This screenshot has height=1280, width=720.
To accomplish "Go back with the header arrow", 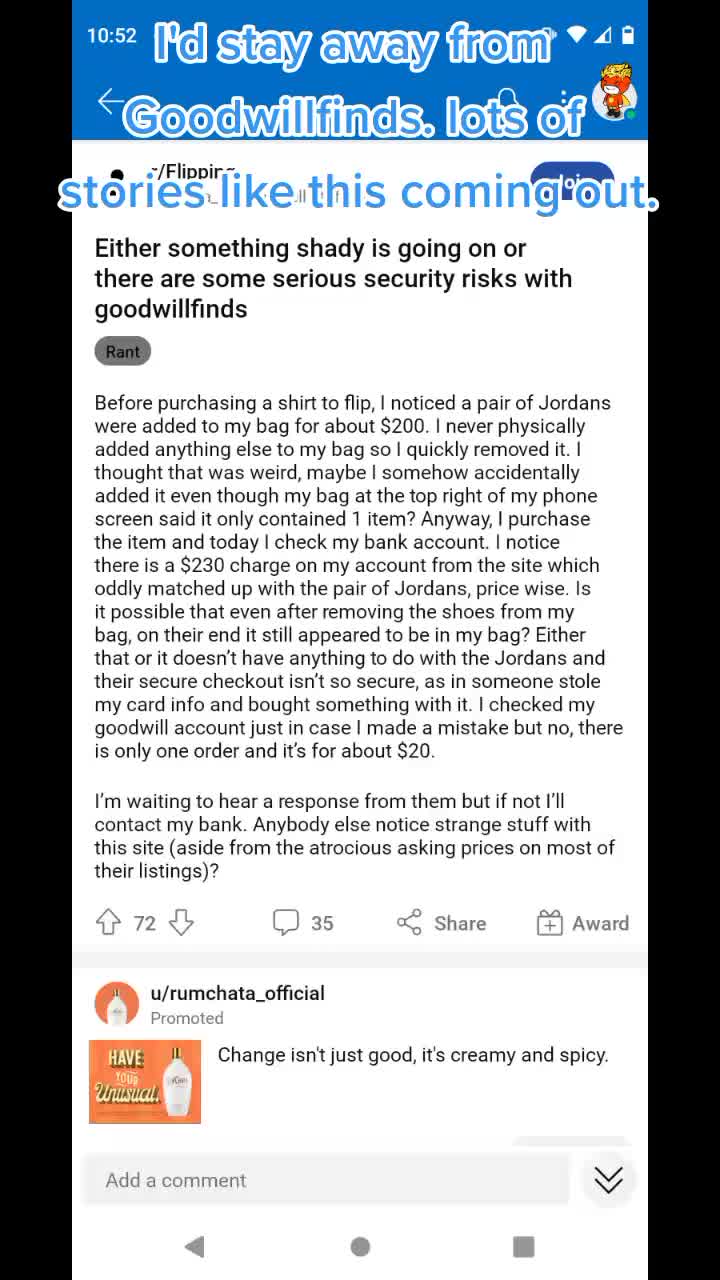I will click(x=109, y=100).
